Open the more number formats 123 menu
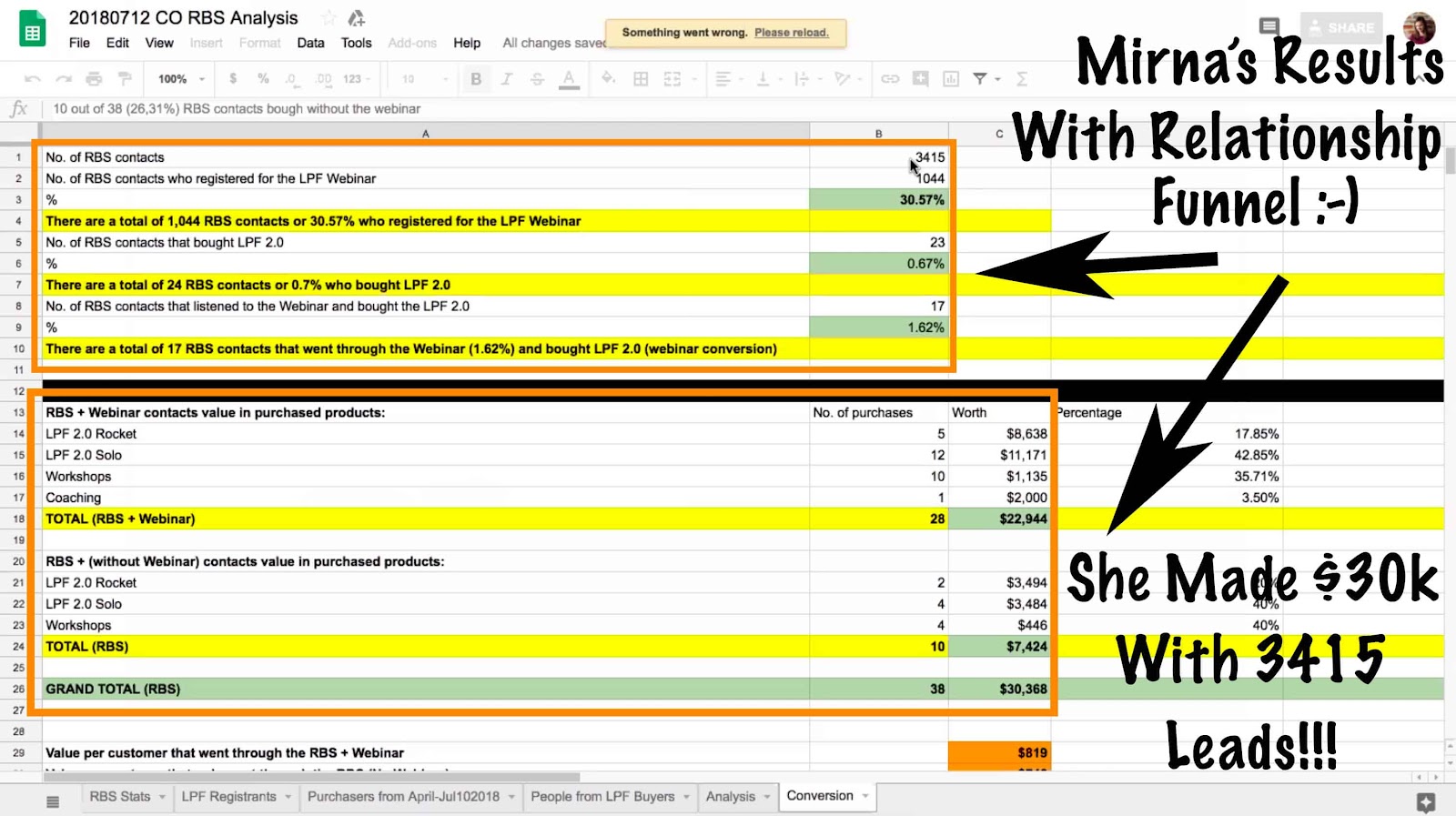1456x816 pixels. pos(357,79)
